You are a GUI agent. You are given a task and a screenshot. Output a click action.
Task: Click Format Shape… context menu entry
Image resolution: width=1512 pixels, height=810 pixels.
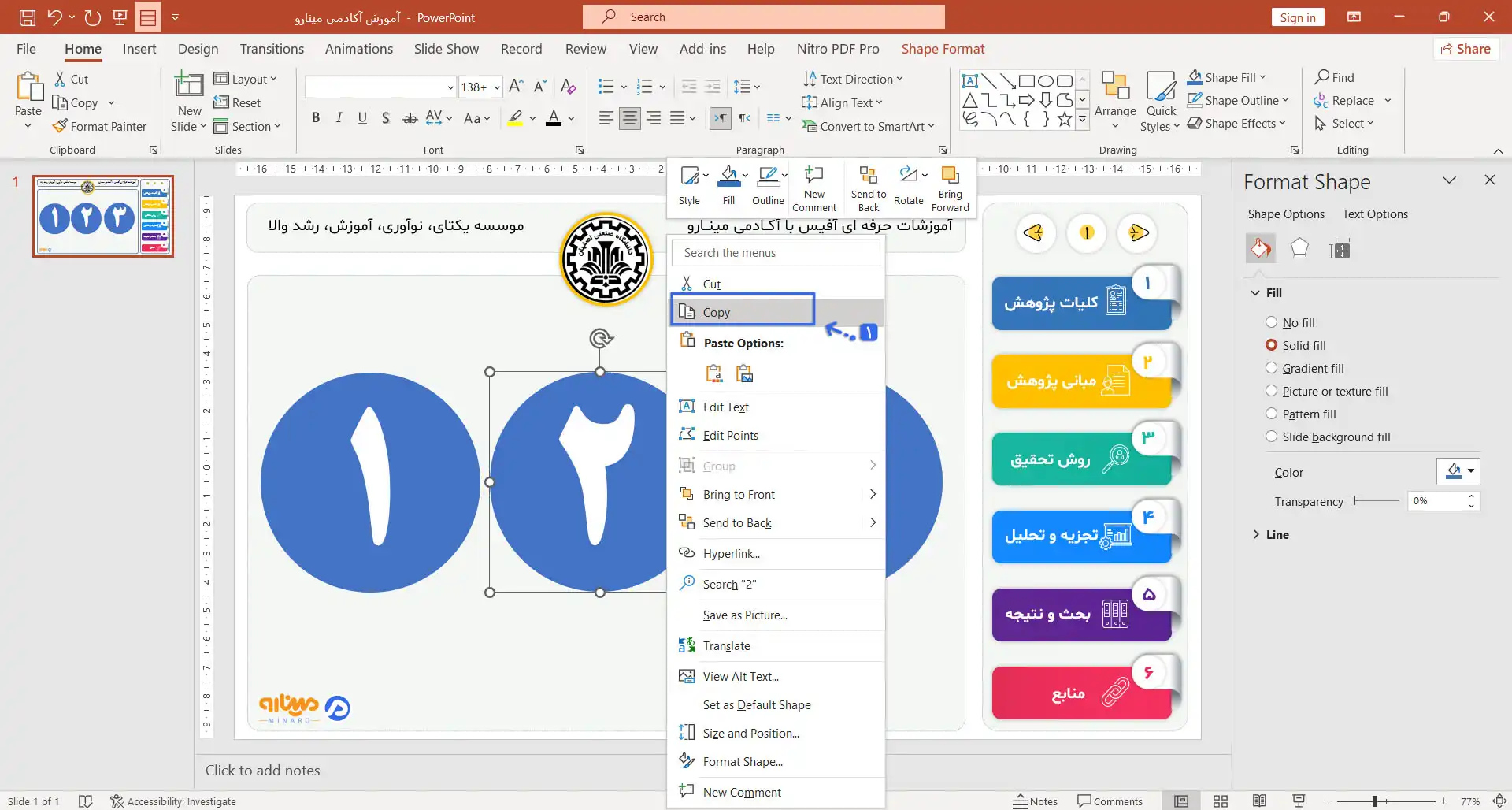(776, 761)
